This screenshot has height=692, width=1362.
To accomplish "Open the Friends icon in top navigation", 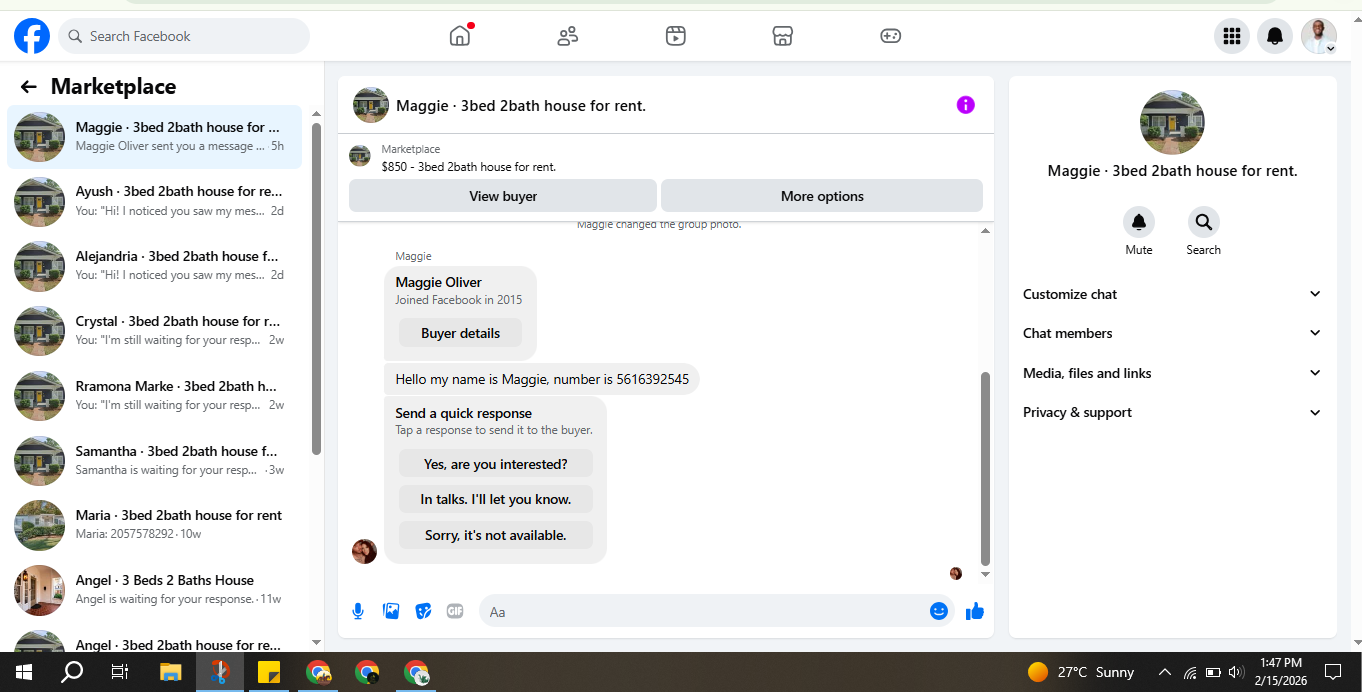I will 568,36.
